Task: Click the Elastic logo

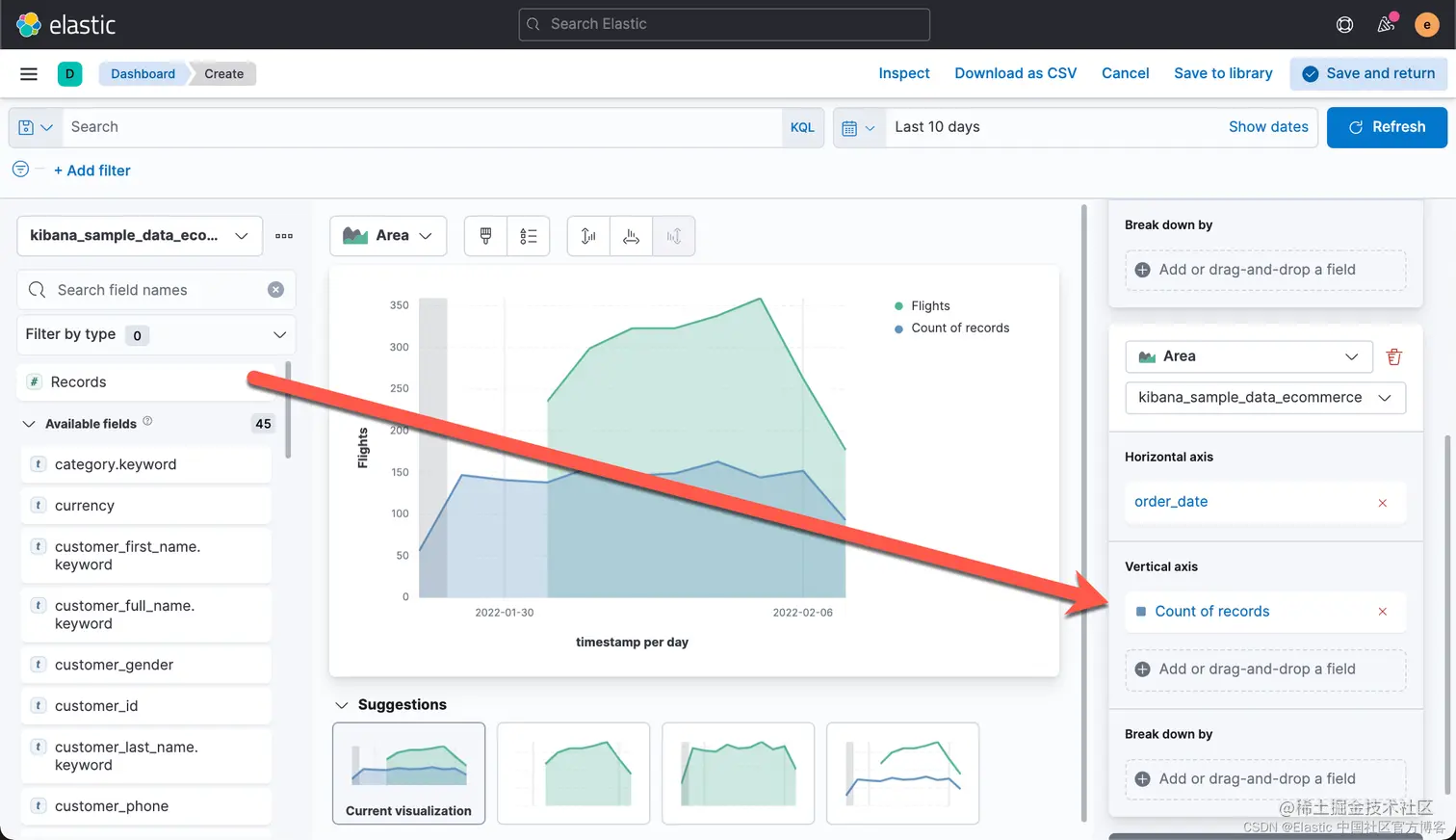Action: pos(66,24)
